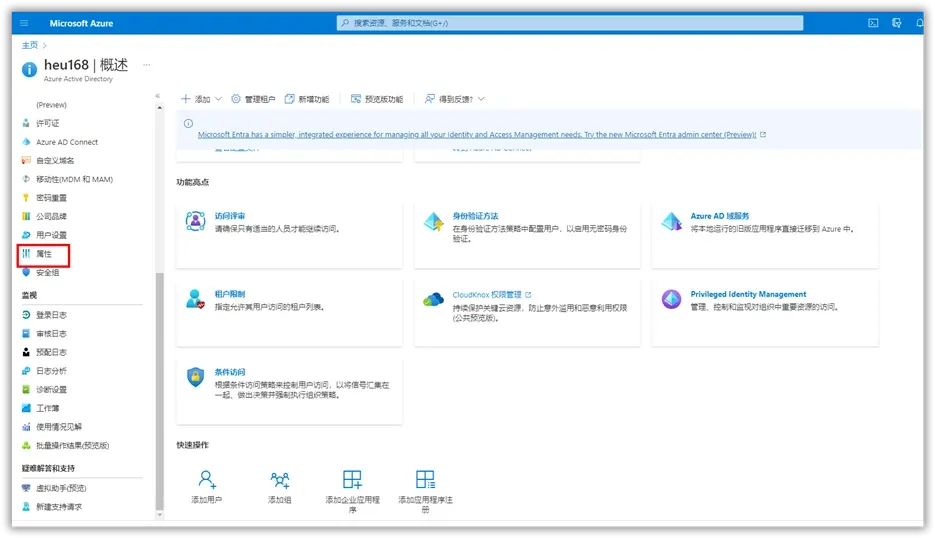The height and width of the screenshot is (538, 935).
Task: Click the sidebar scrollbar up arrow
Action: [x=159, y=108]
